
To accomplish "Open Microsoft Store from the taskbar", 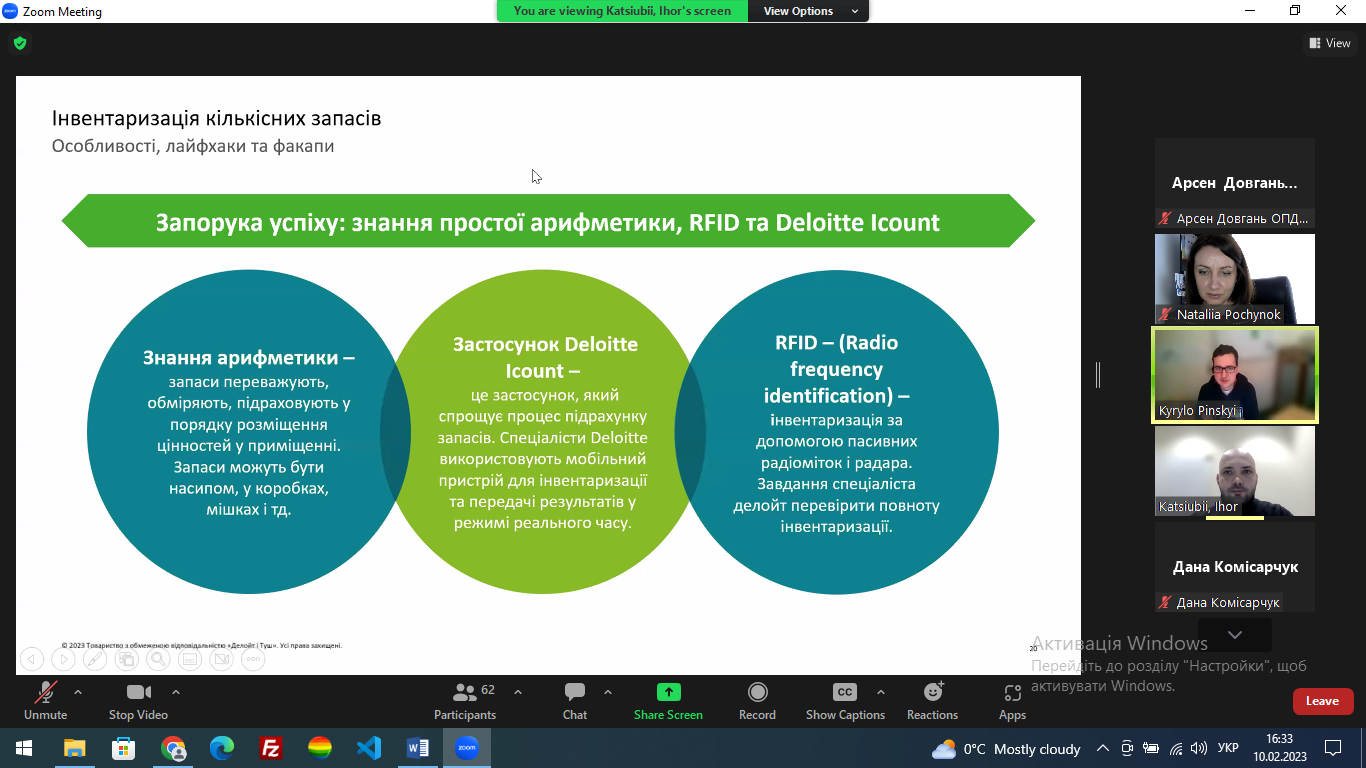I will coord(124,748).
